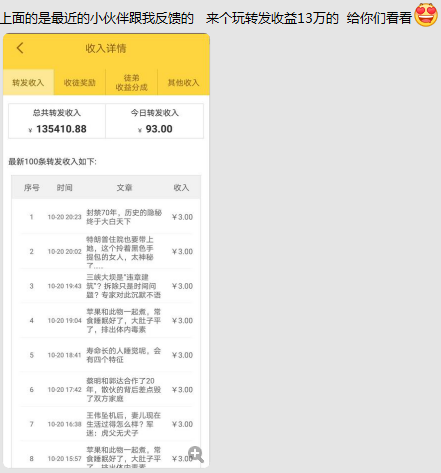Tap the back arrow in header

(20, 48)
